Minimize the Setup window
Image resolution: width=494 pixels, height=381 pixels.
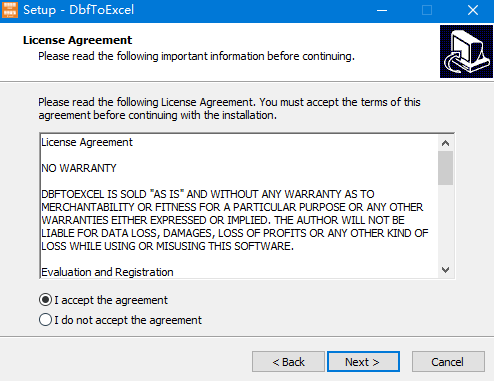pyautogui.click(x=382, y=10)
